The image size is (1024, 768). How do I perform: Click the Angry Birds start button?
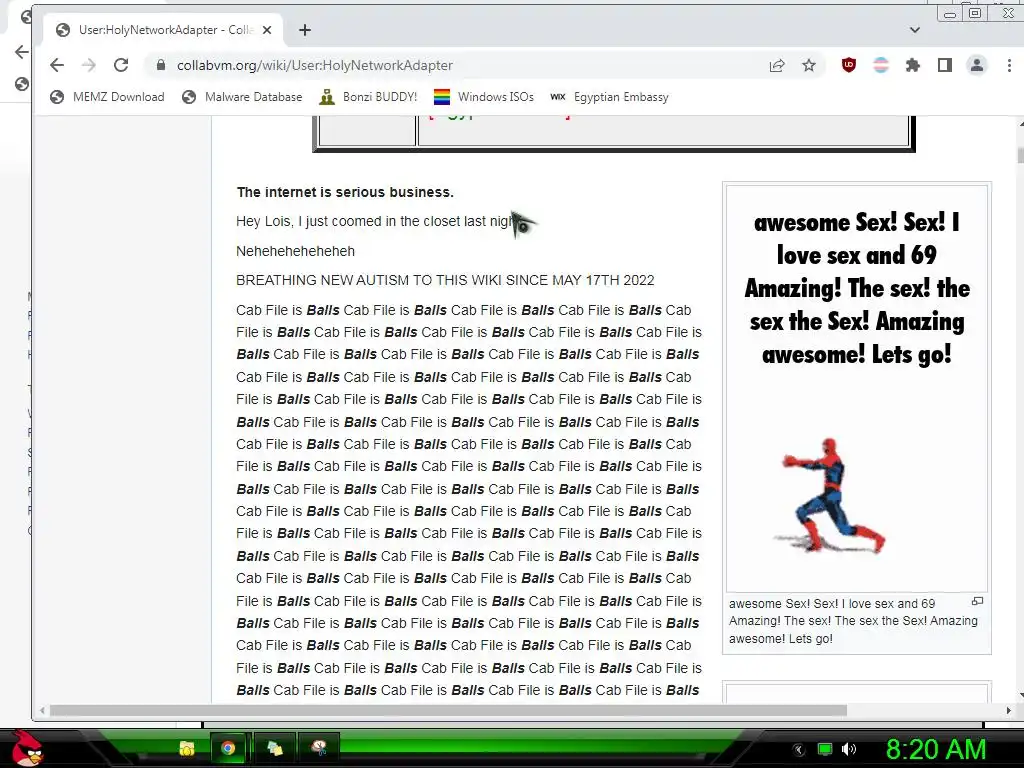point(27,748)
